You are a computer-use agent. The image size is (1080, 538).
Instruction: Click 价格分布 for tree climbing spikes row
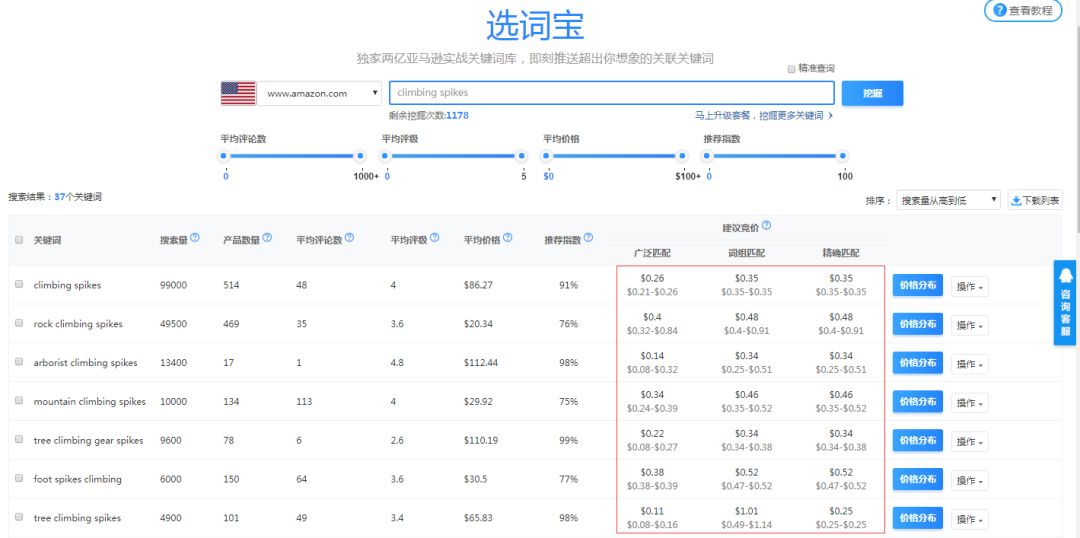pyautogui.click(x=917, y=518)
